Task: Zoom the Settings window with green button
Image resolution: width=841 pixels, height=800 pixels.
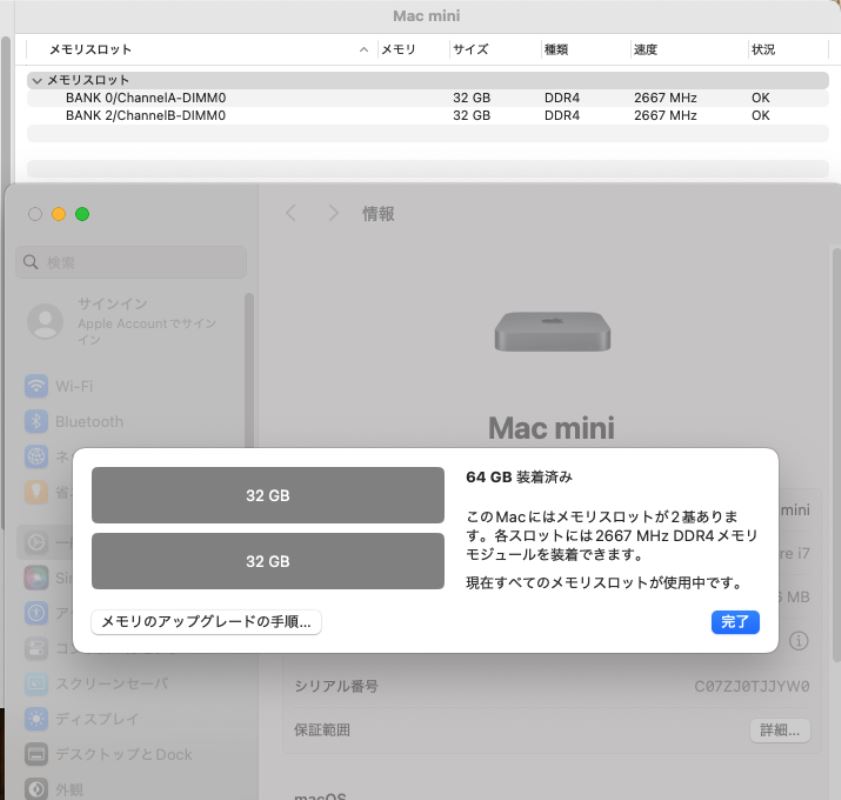Action: 82,214
